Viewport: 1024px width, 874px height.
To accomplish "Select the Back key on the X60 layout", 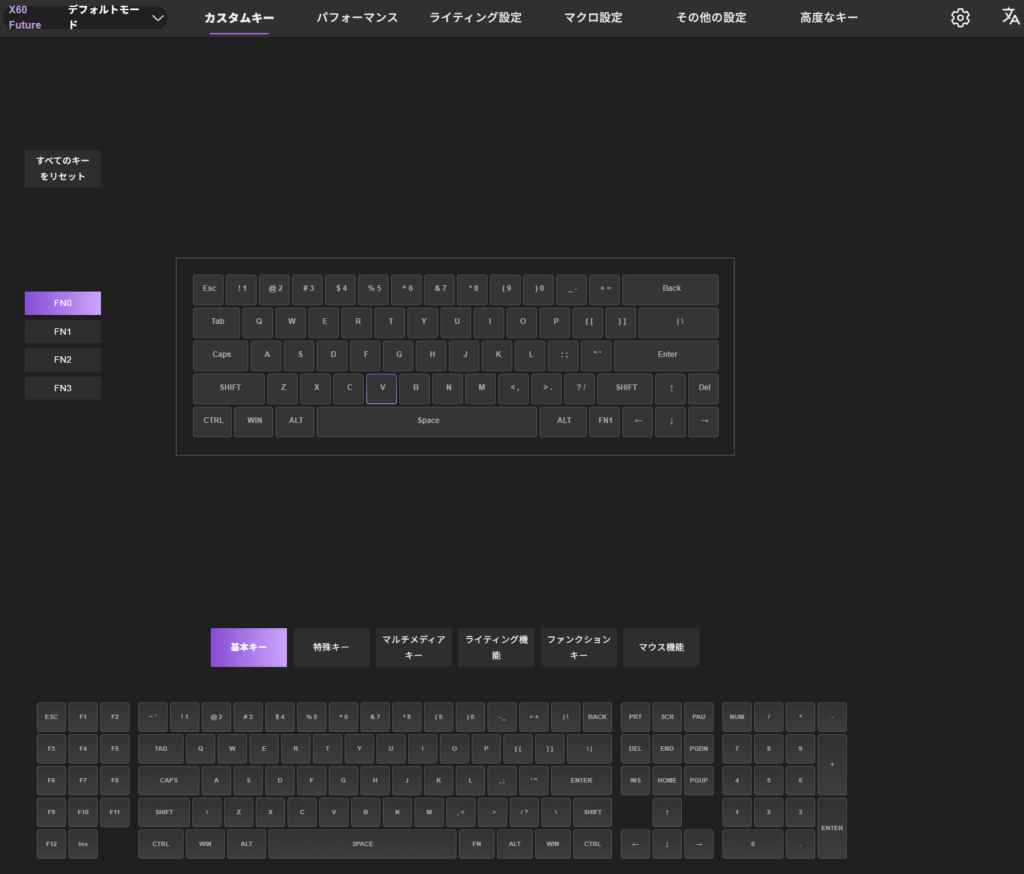I will tap(670, 289).
